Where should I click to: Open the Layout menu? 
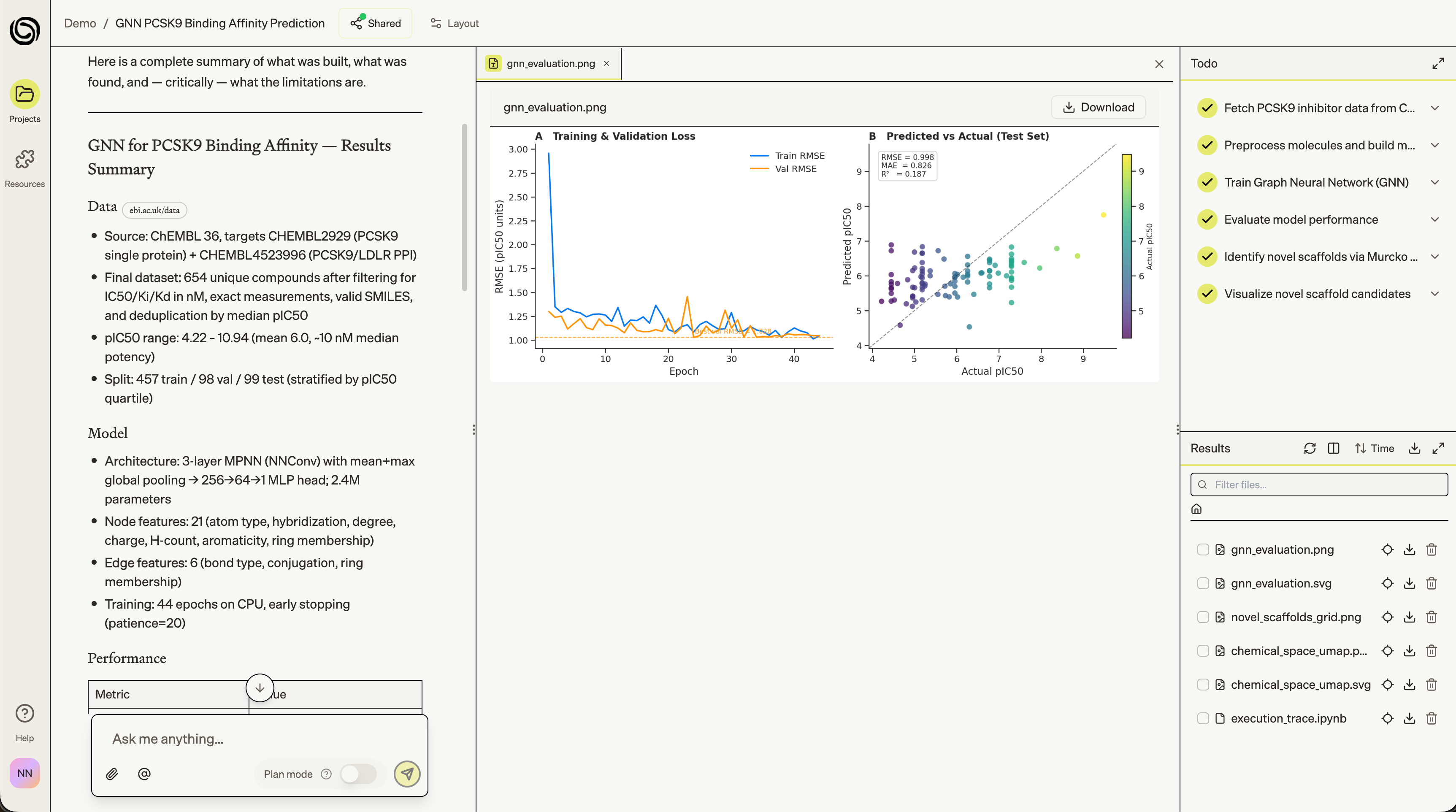tap(455, 23)
